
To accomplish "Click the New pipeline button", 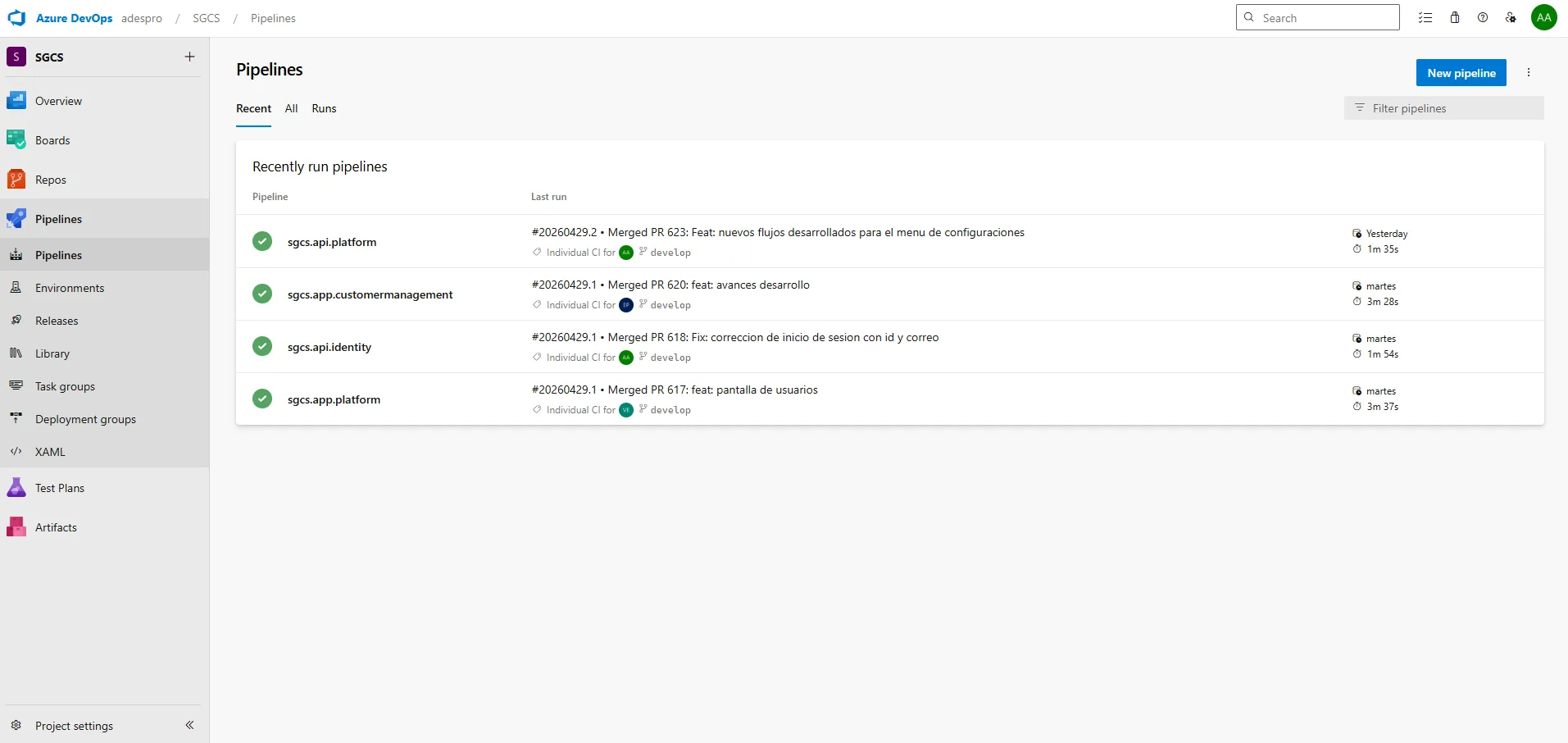I will (1461, 73).
